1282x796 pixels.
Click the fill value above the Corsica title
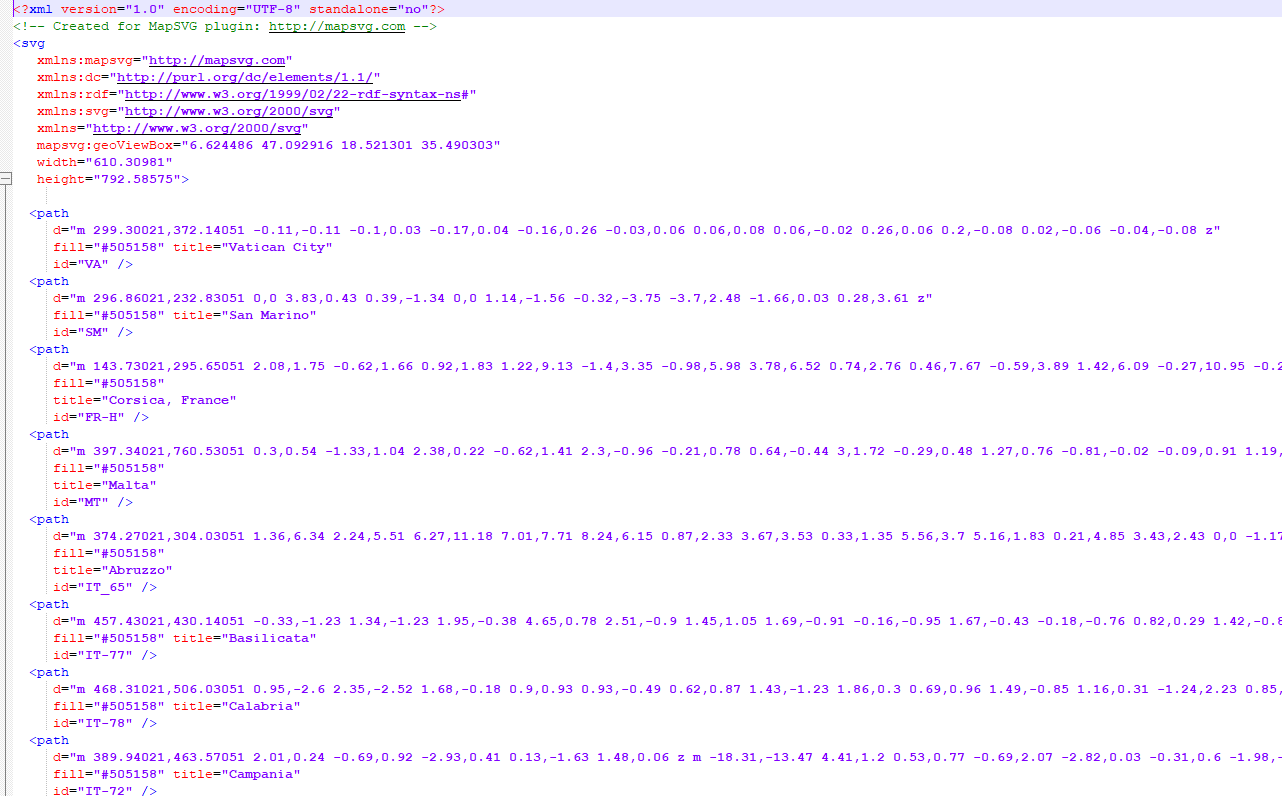tap(129, 383)
